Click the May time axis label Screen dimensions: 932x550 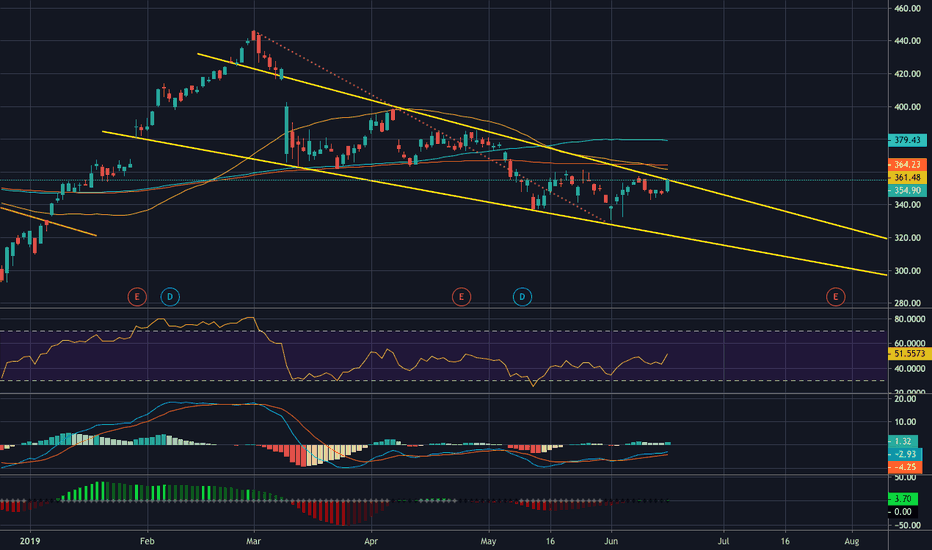(x=489, y=541)
